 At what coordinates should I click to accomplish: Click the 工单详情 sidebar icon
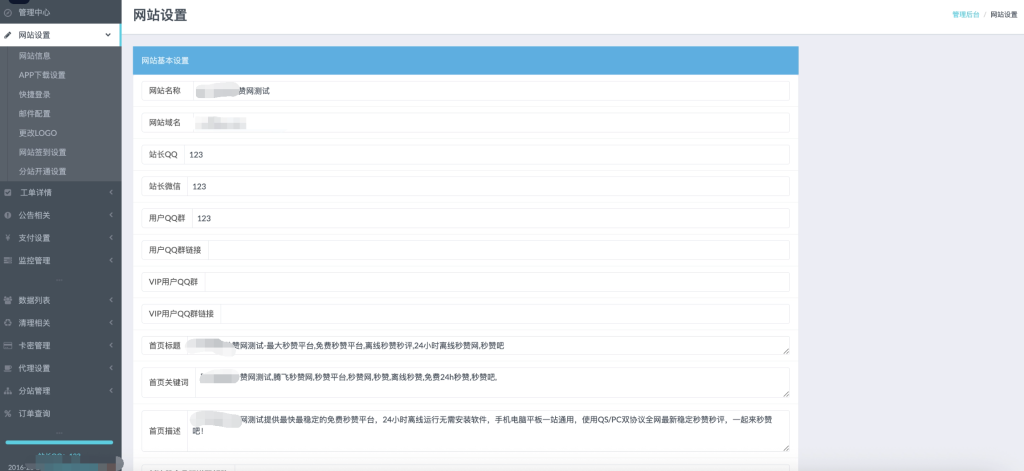[x=8, y=192]
